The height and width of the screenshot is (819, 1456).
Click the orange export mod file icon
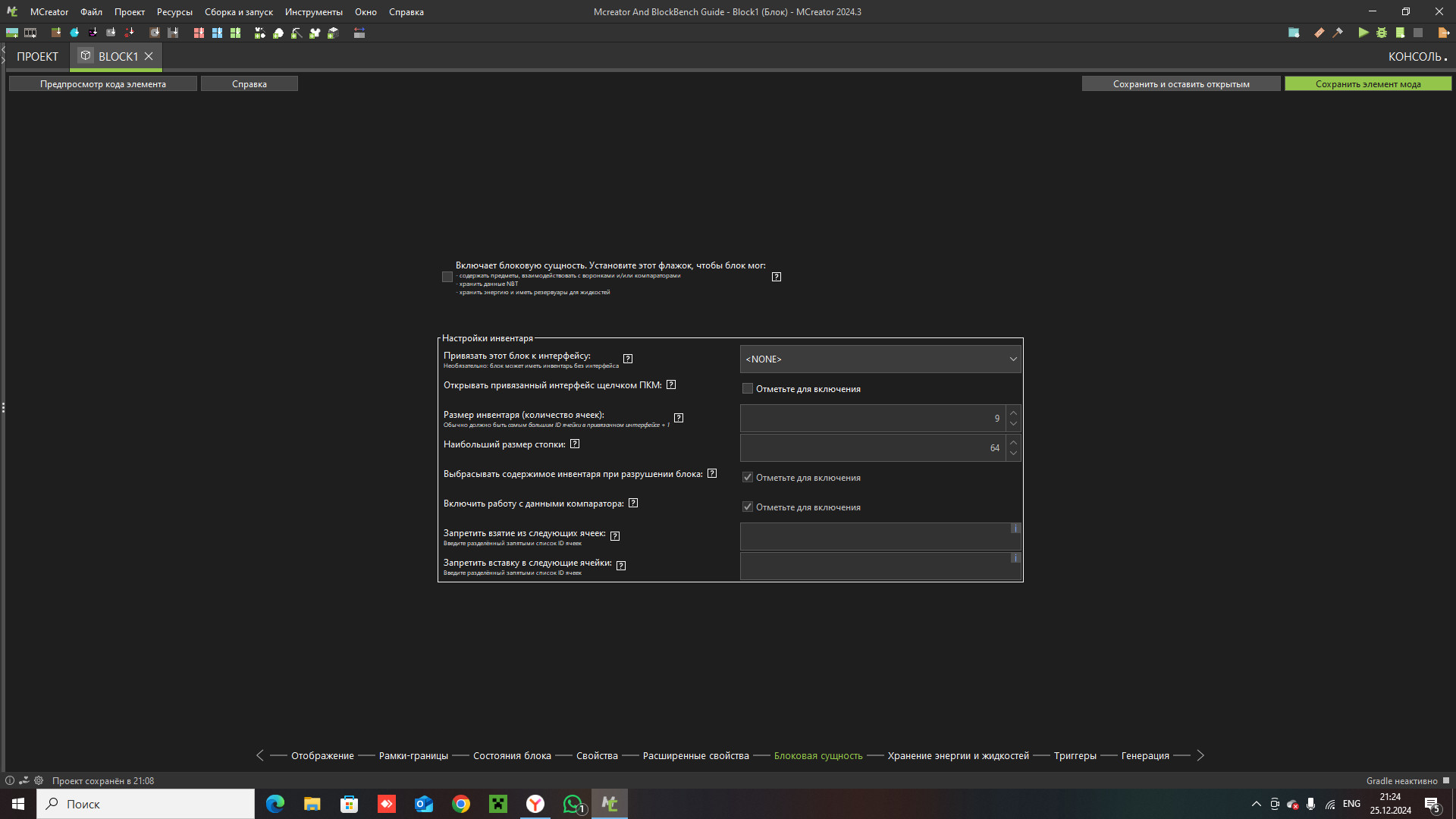[1443, 33]
